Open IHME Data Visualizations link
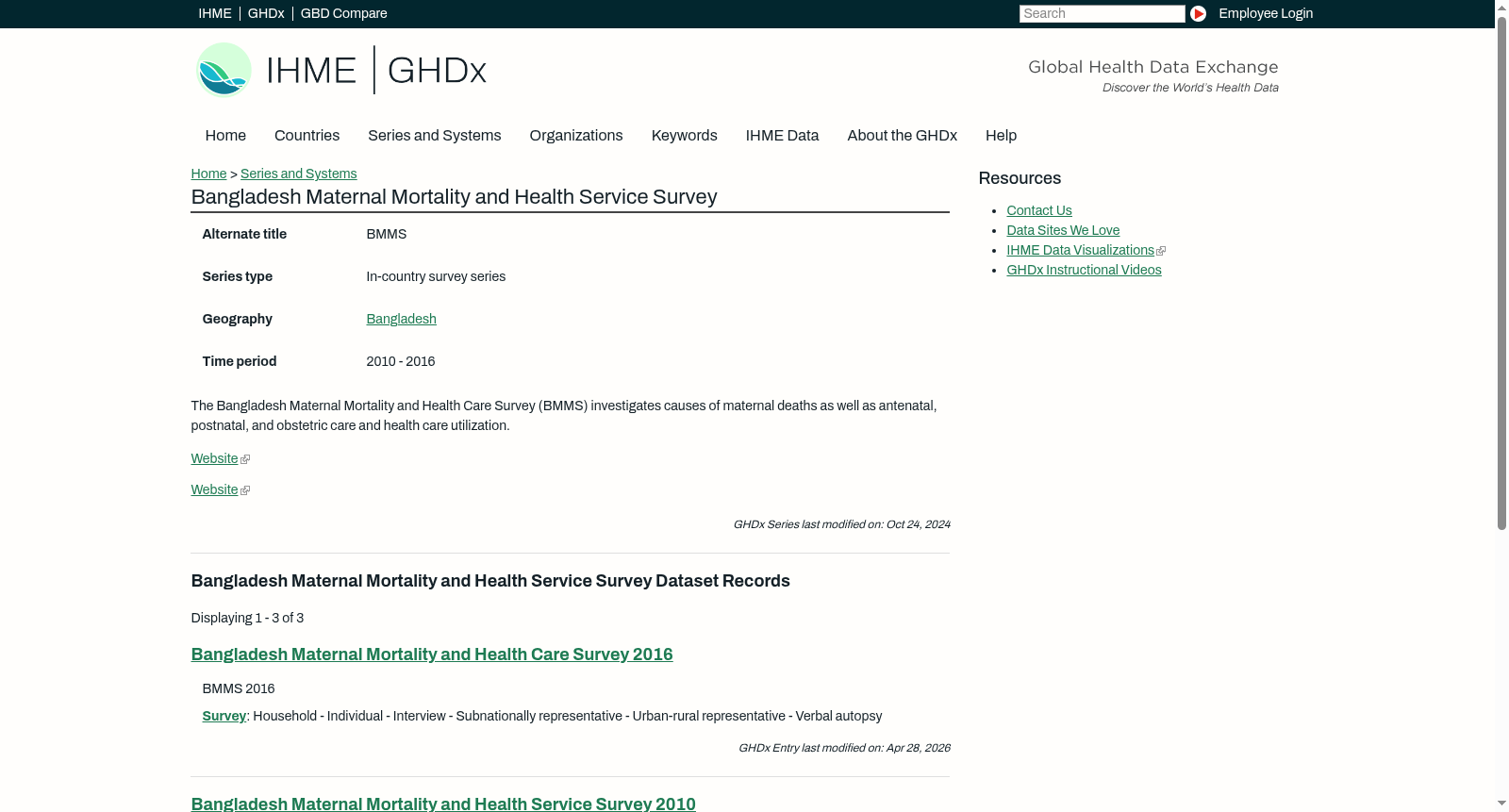The image size is (1509, 812). [x=1080, y=250]
